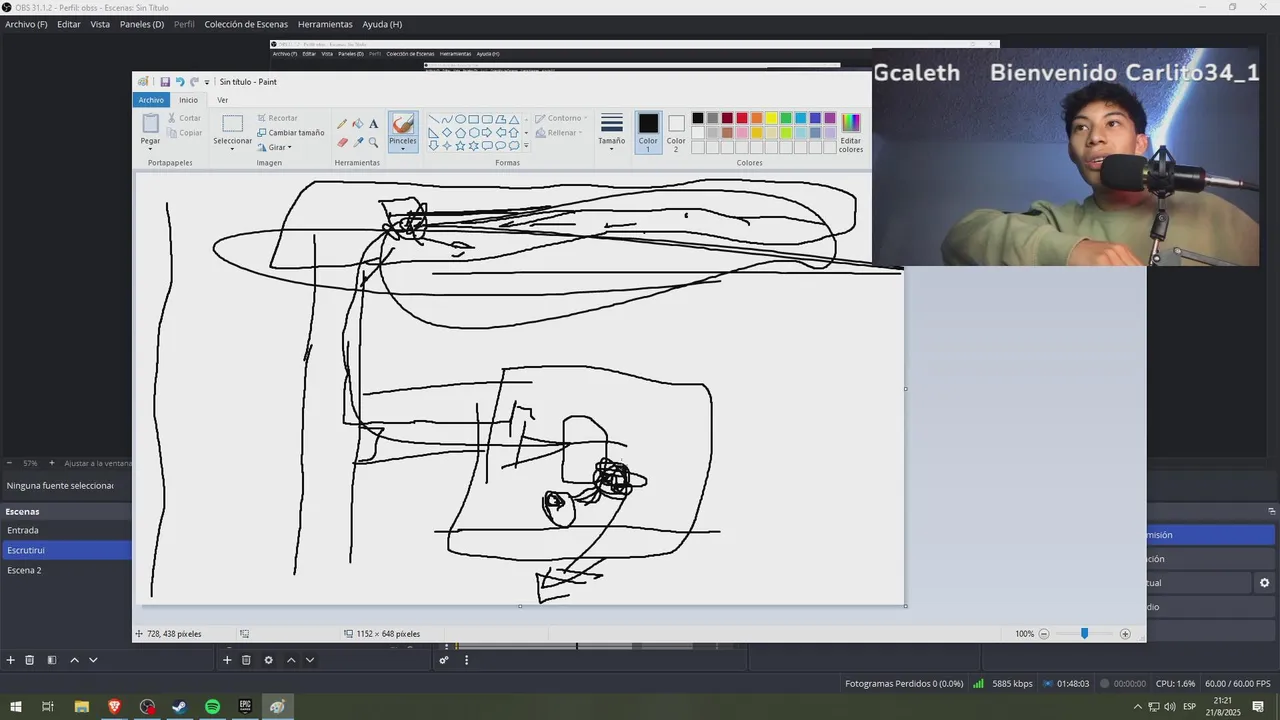Screen dimensions: 1280x720
Task: Open source properties gear icon
Action: [268, 660]
